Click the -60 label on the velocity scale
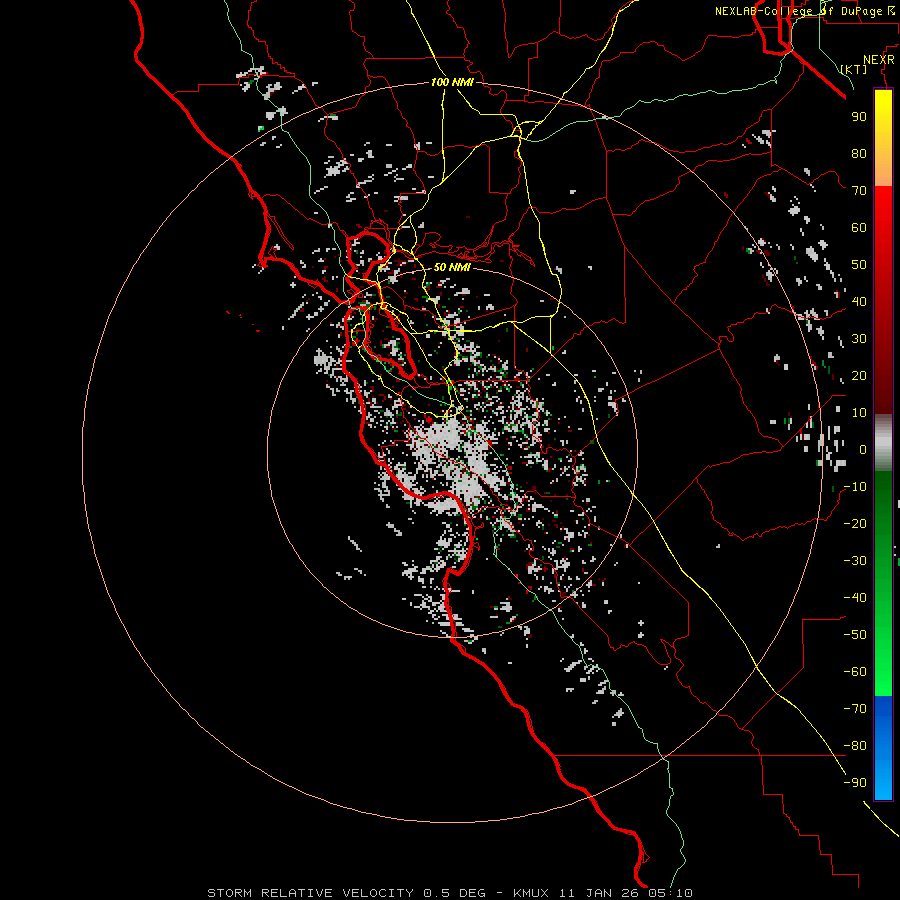900x900 pixels. [855, 672]
